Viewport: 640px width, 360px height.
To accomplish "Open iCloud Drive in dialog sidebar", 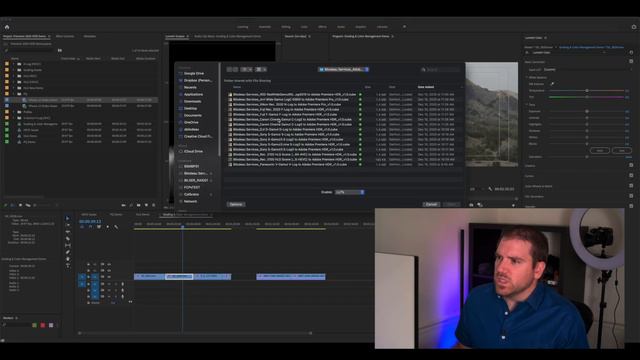I will (x=193, y=151).
